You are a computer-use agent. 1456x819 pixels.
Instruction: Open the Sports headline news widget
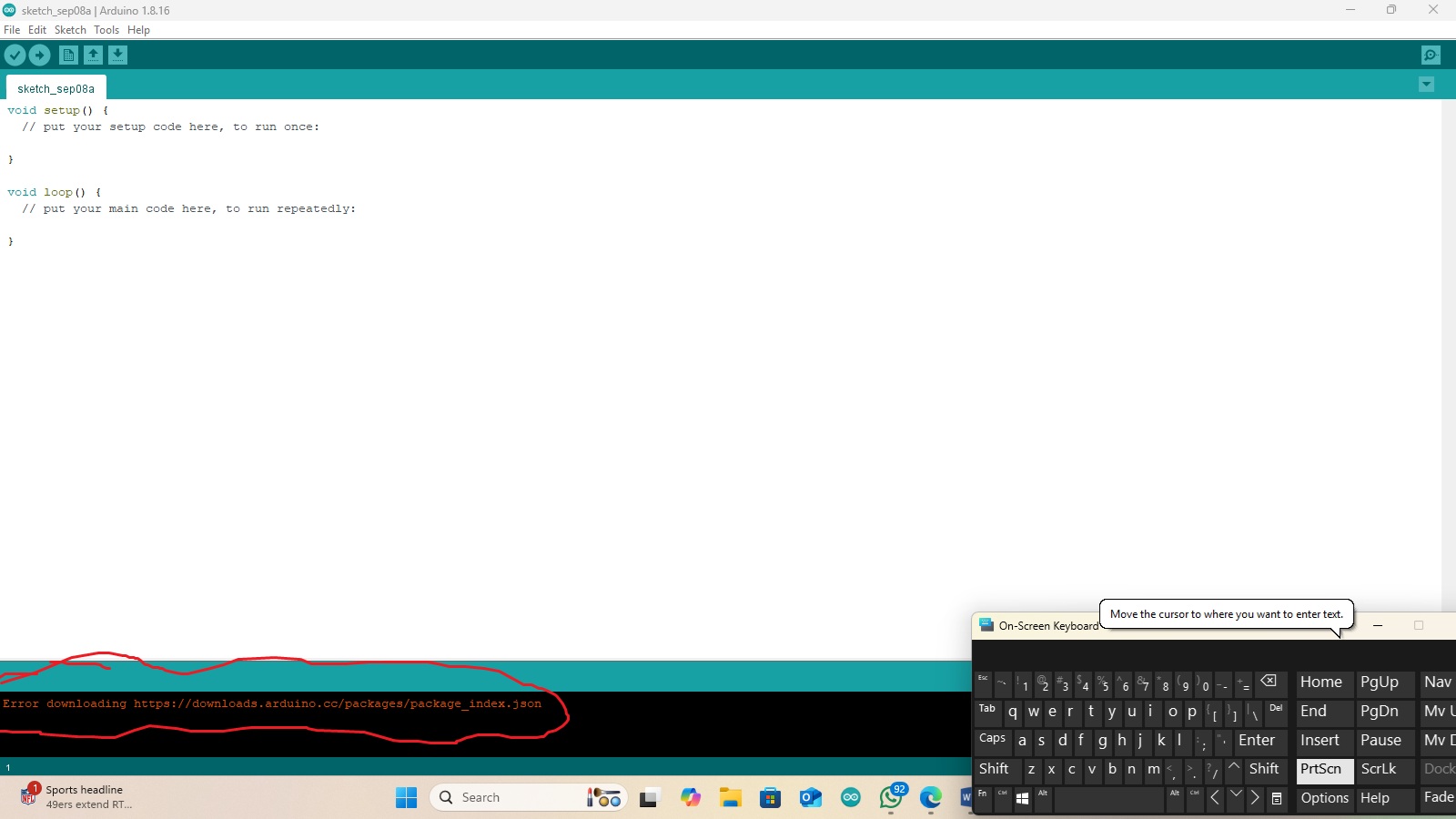tap(77, 797)
